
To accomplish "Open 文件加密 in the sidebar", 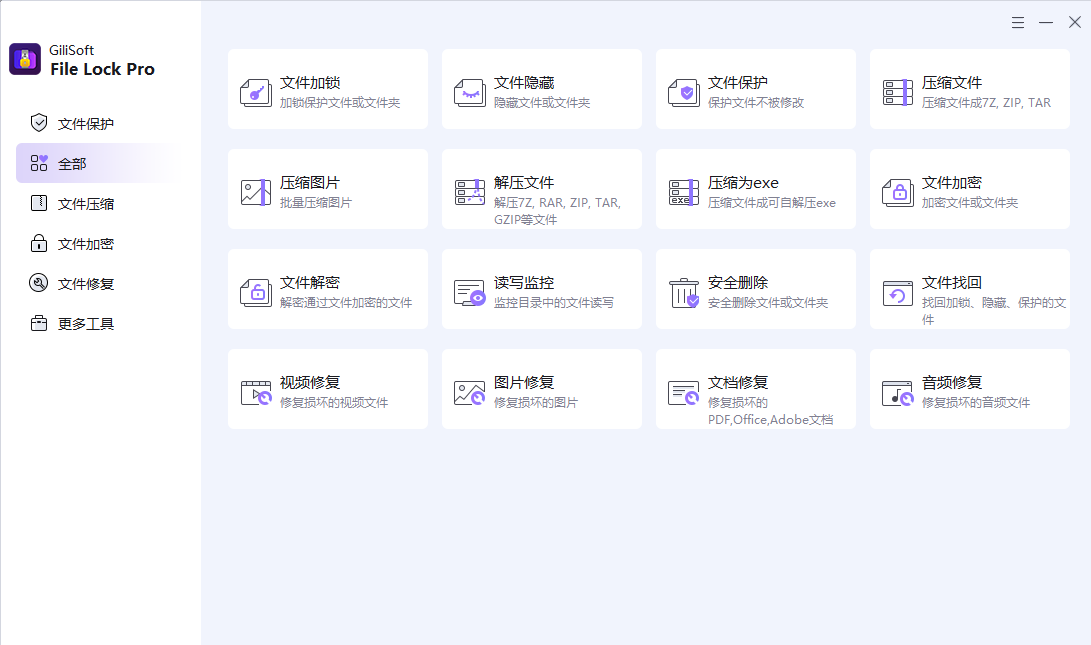I will pos(86,244).
